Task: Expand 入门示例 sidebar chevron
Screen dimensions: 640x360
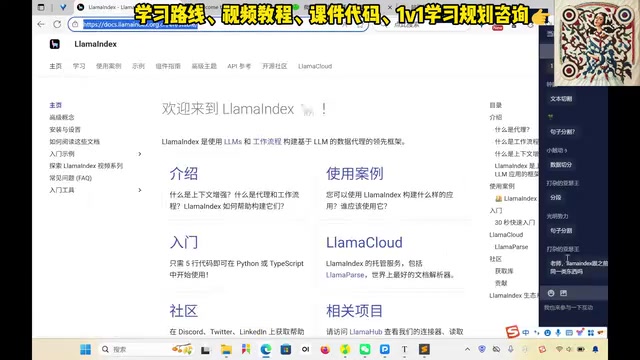Action: tap(140, 154)
